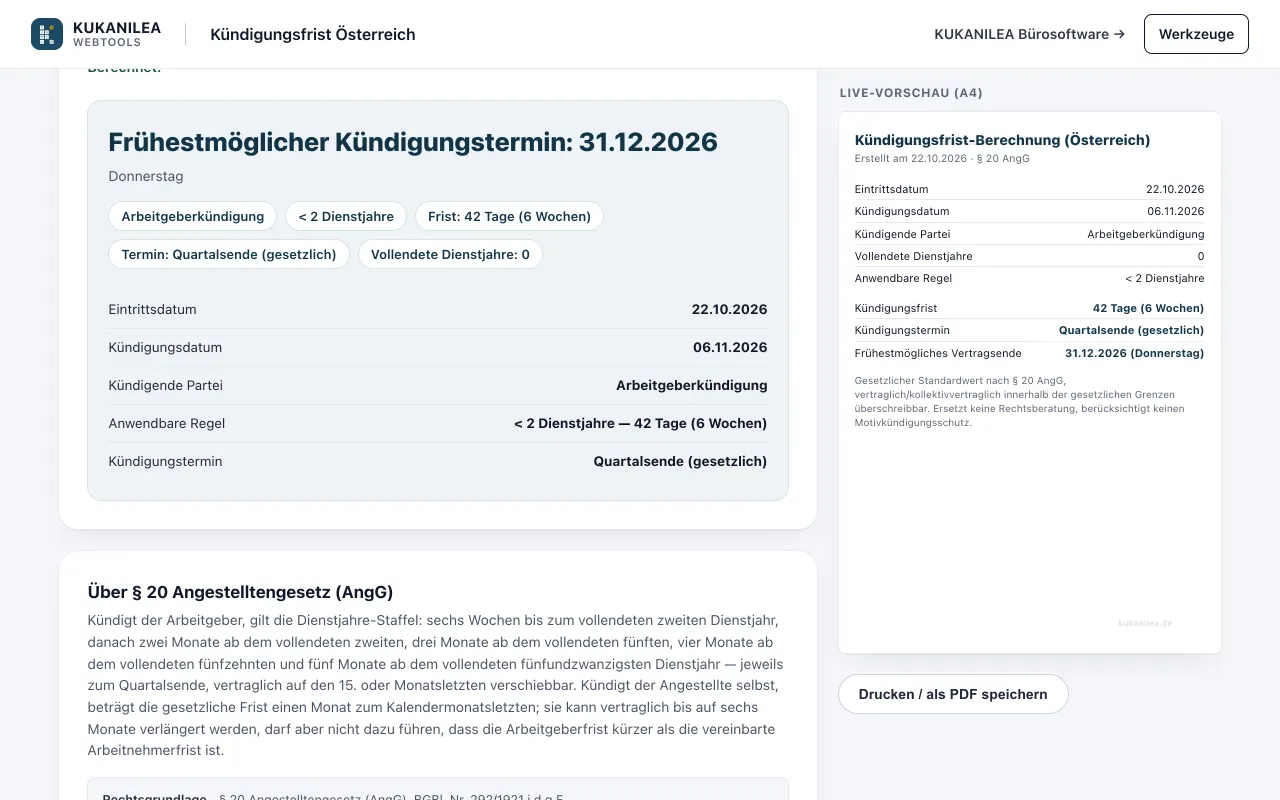
Task: Select the Arbeitgeberkündigung chip
Action: [193, 216]
